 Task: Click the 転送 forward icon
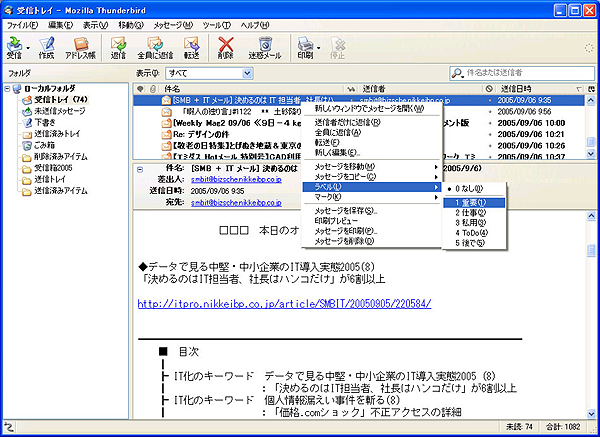coord(191,47)
